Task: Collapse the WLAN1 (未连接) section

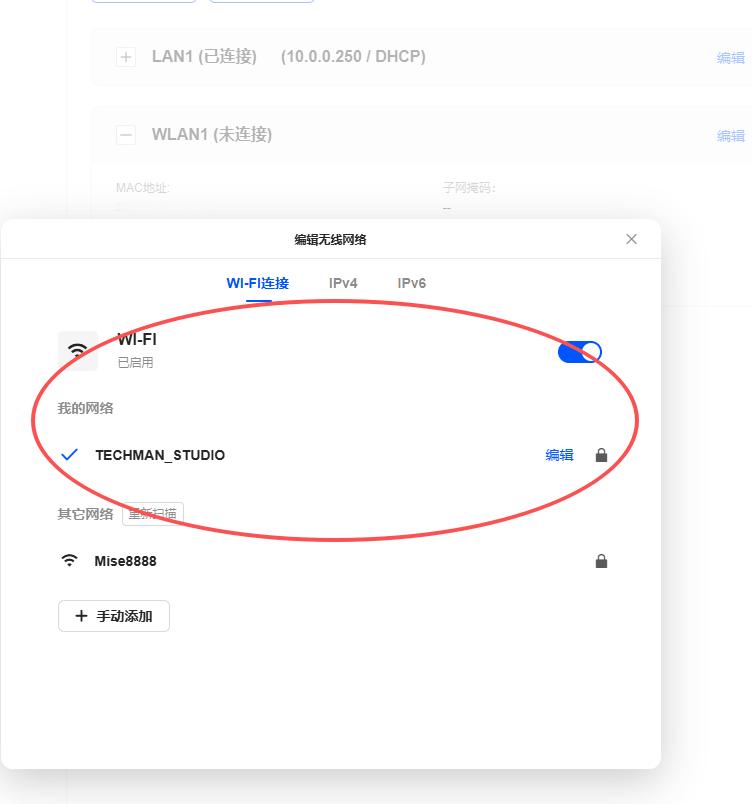Action: pyautogui.click(x=126, y=135)
